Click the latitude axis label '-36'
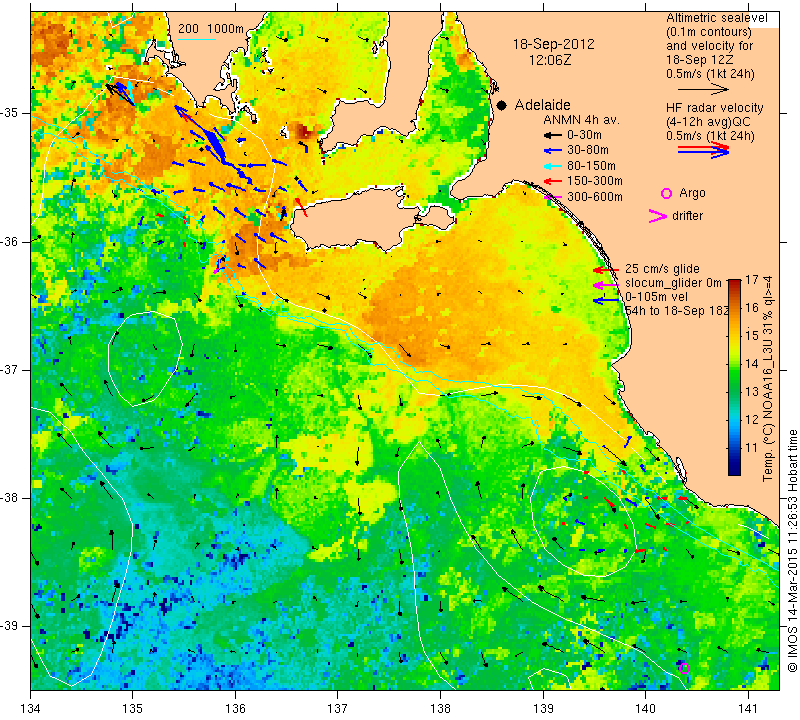The image size is (800, 720). (x=11, y=241)
